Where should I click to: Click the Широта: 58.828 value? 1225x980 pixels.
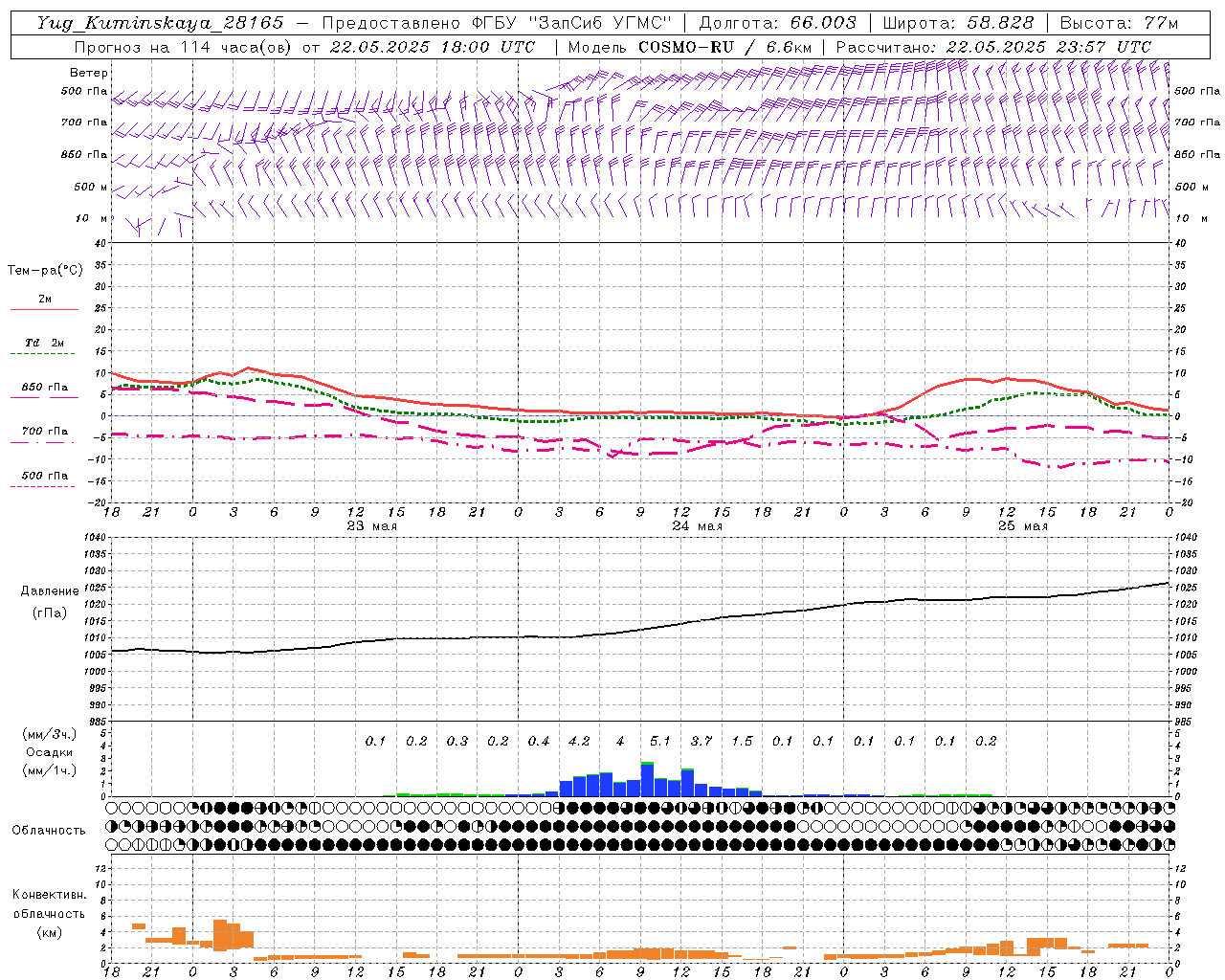click(958, 23)
